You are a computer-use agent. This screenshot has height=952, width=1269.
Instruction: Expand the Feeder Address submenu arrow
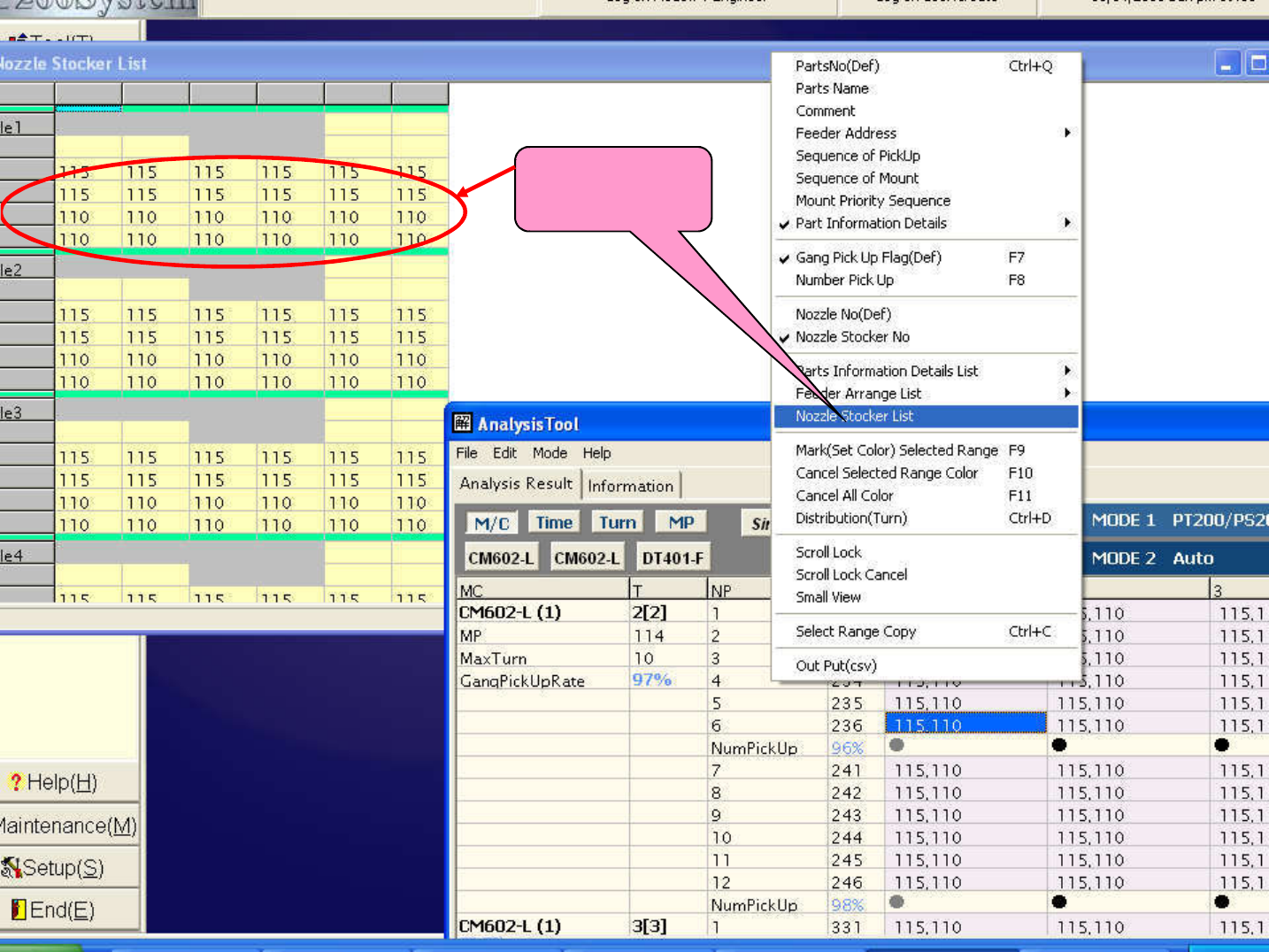pos(1067,133)
